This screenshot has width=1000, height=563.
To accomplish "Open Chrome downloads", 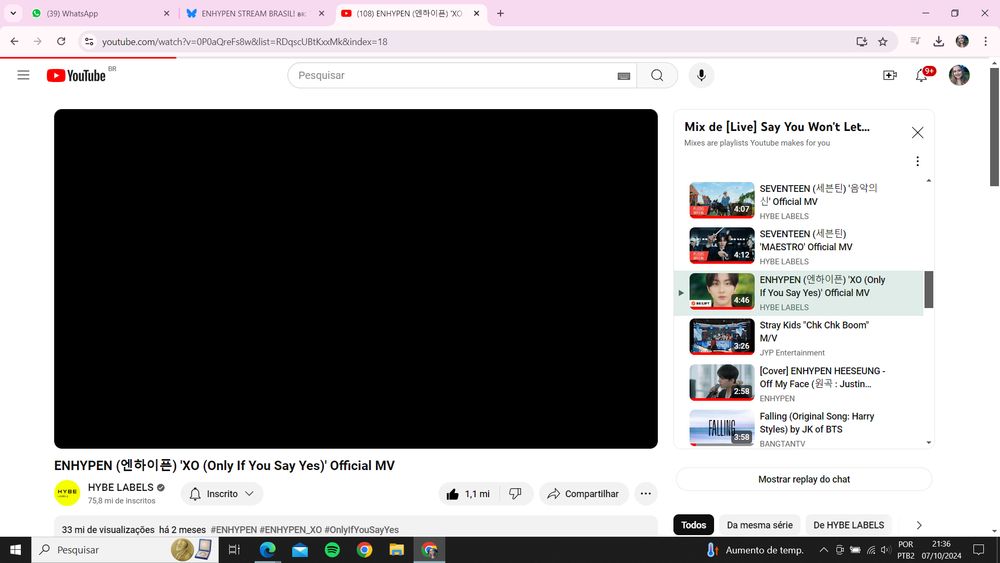I will (x=938, y=41).
